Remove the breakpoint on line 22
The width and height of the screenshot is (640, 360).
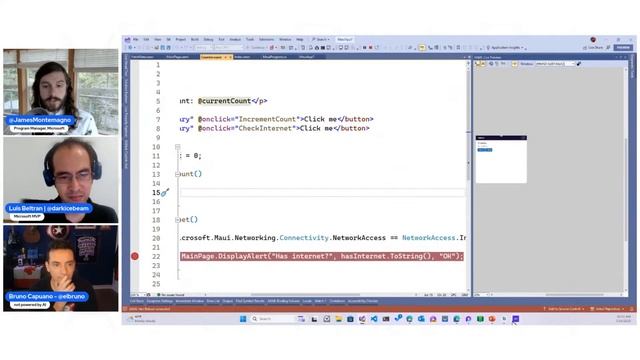click(x=135, y=256)
